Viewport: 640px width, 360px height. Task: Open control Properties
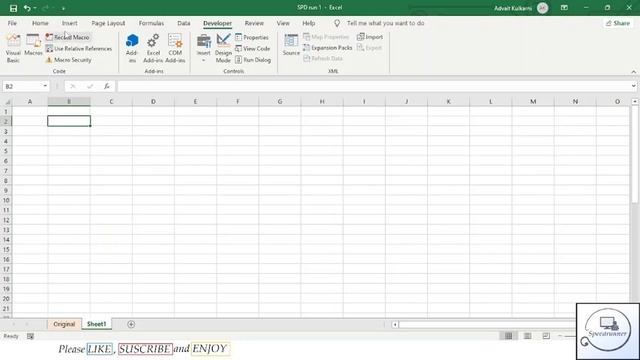click(252, 37)
